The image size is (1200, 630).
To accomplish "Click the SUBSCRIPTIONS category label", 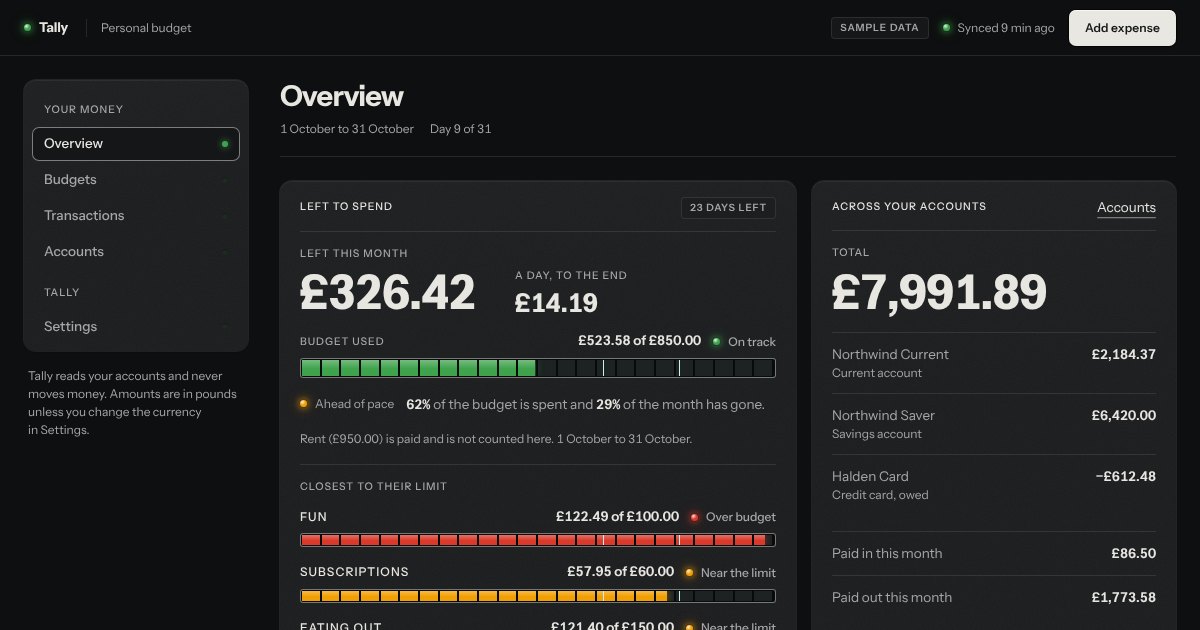I will tap(354, 572).
